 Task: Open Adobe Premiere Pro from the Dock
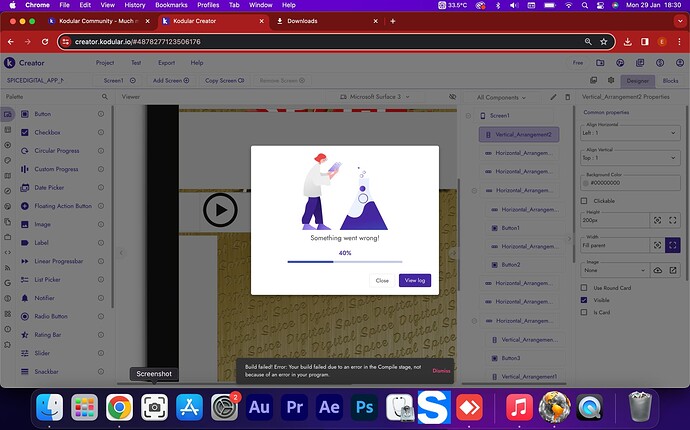point(295,407)
